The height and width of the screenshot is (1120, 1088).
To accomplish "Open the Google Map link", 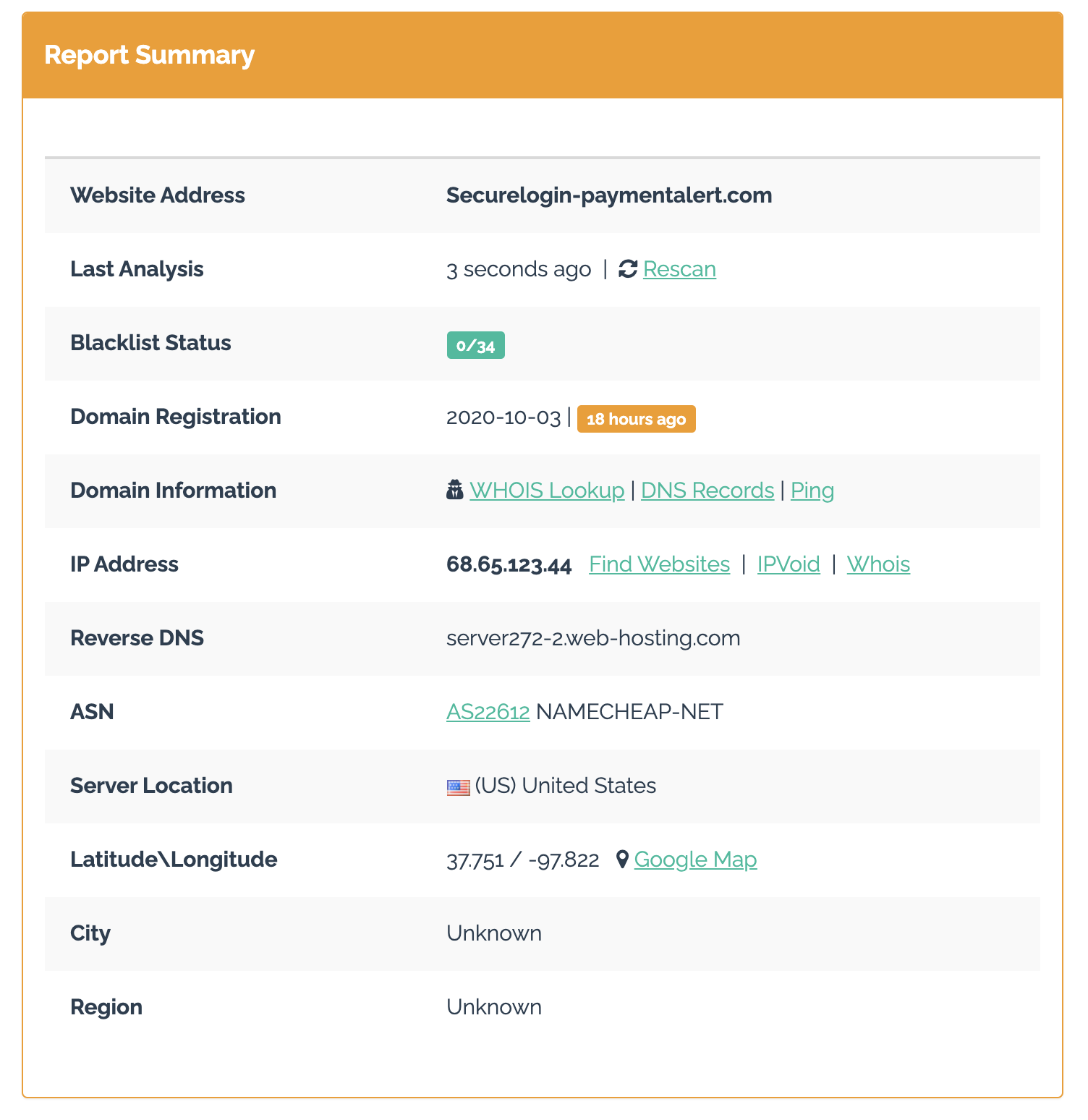I will [695, 860].
